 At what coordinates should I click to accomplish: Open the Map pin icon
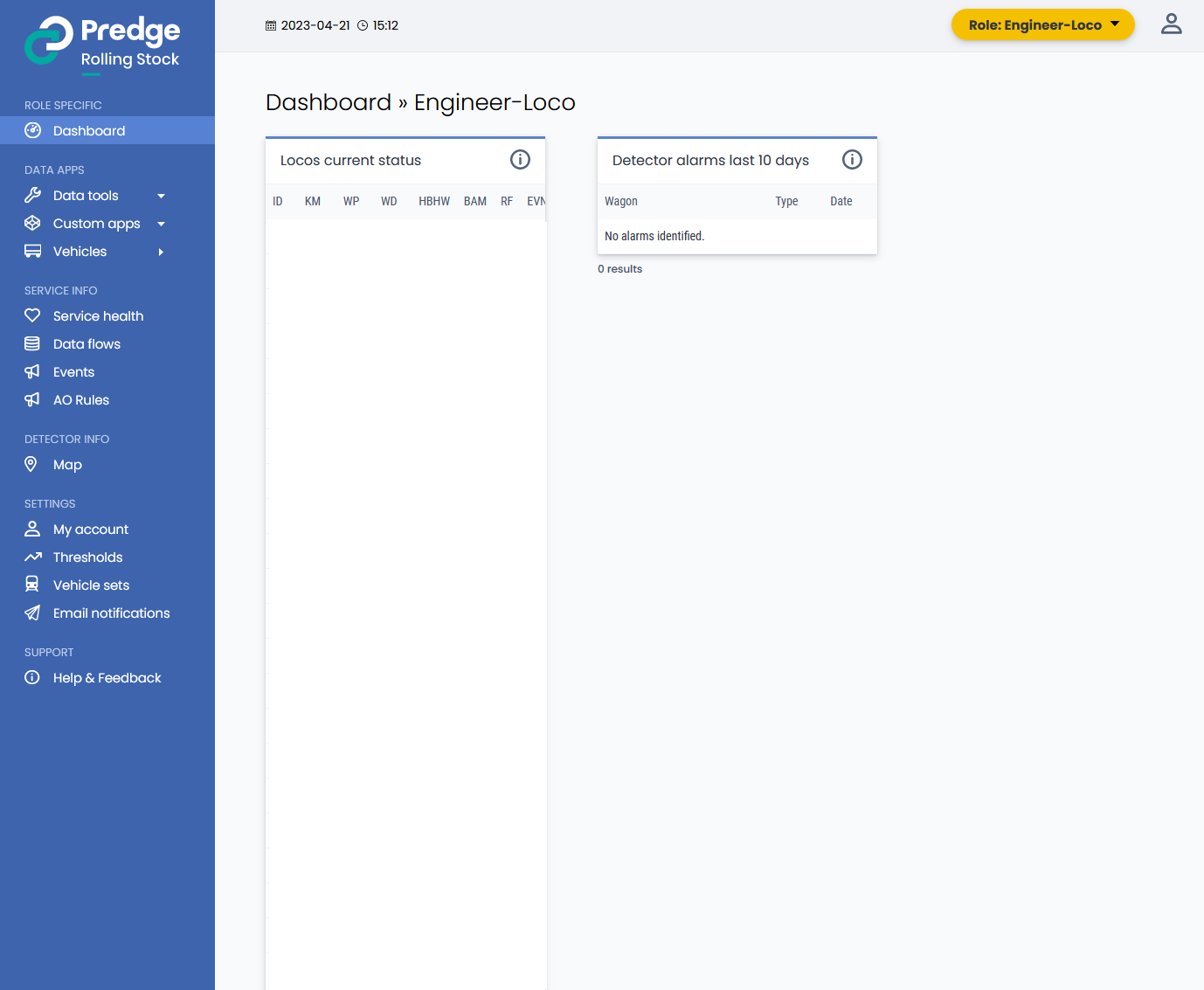[32, 464]
